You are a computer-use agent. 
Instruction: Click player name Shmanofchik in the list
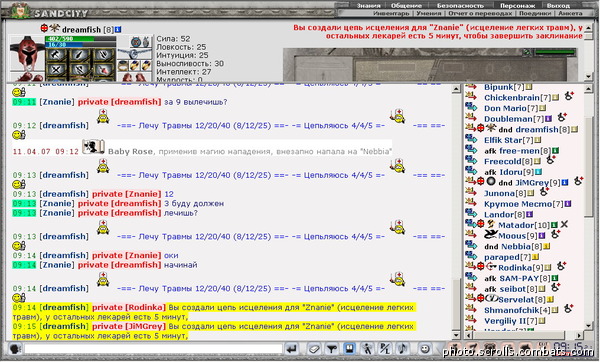click(512, 310)
